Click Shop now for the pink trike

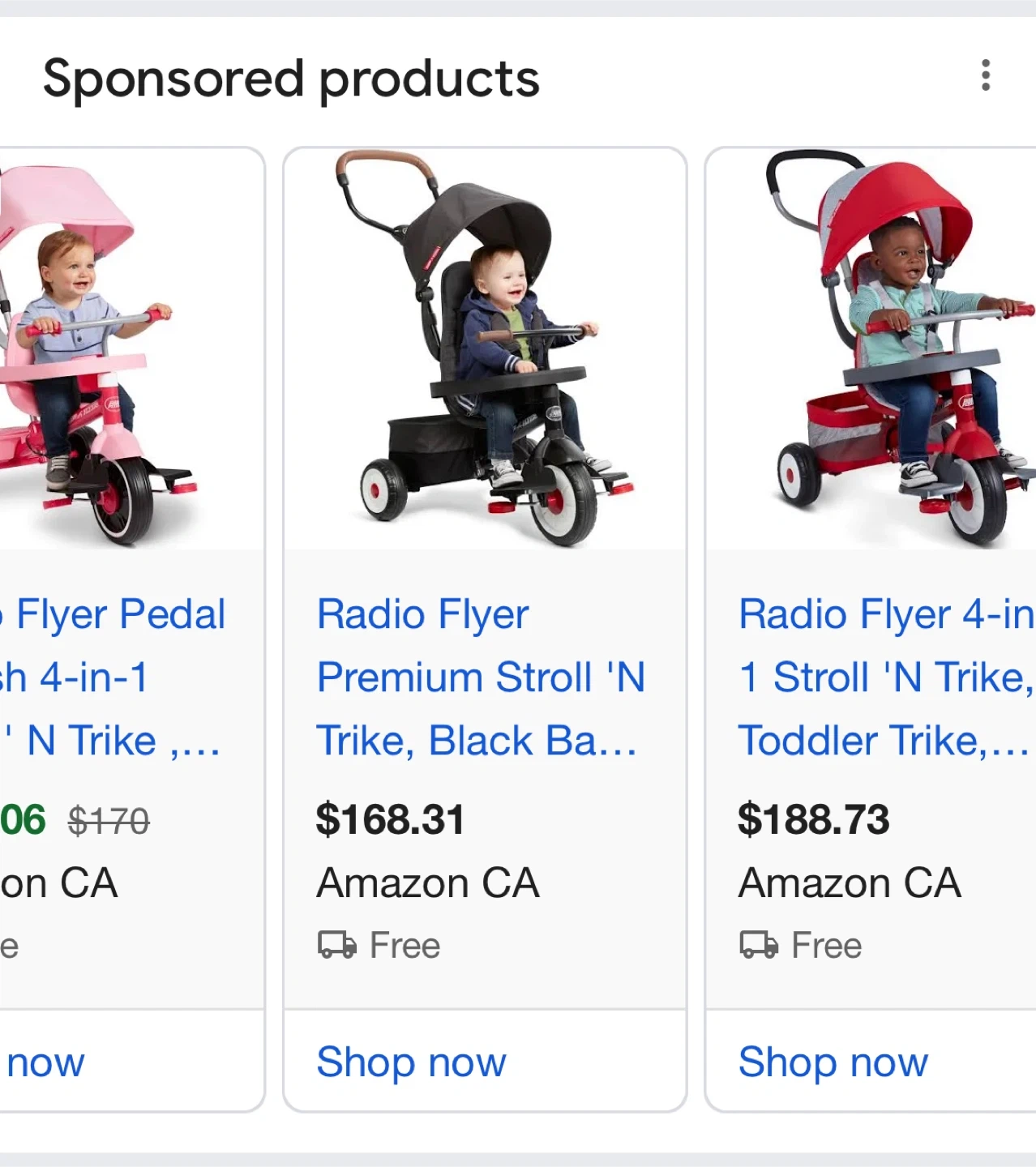[x=45, y=1062]
